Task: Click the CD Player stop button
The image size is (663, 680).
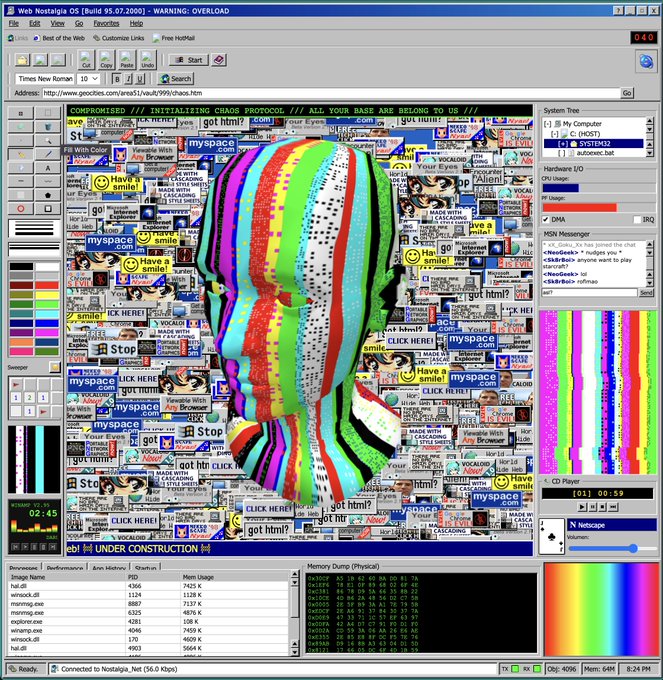Action: pyautogui.click(x=602, y=507)
